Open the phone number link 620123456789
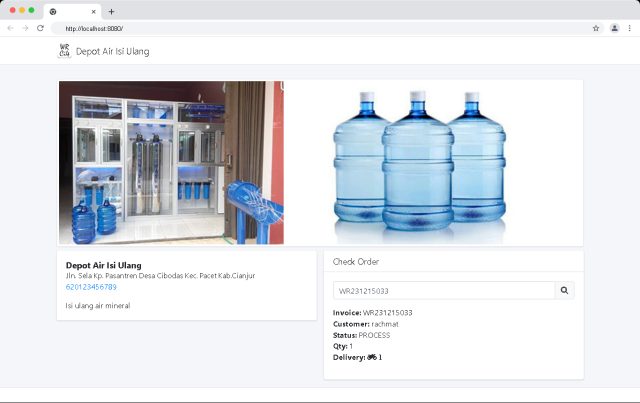The width and height of the screenshot is (640, 403). pos(91,287)
